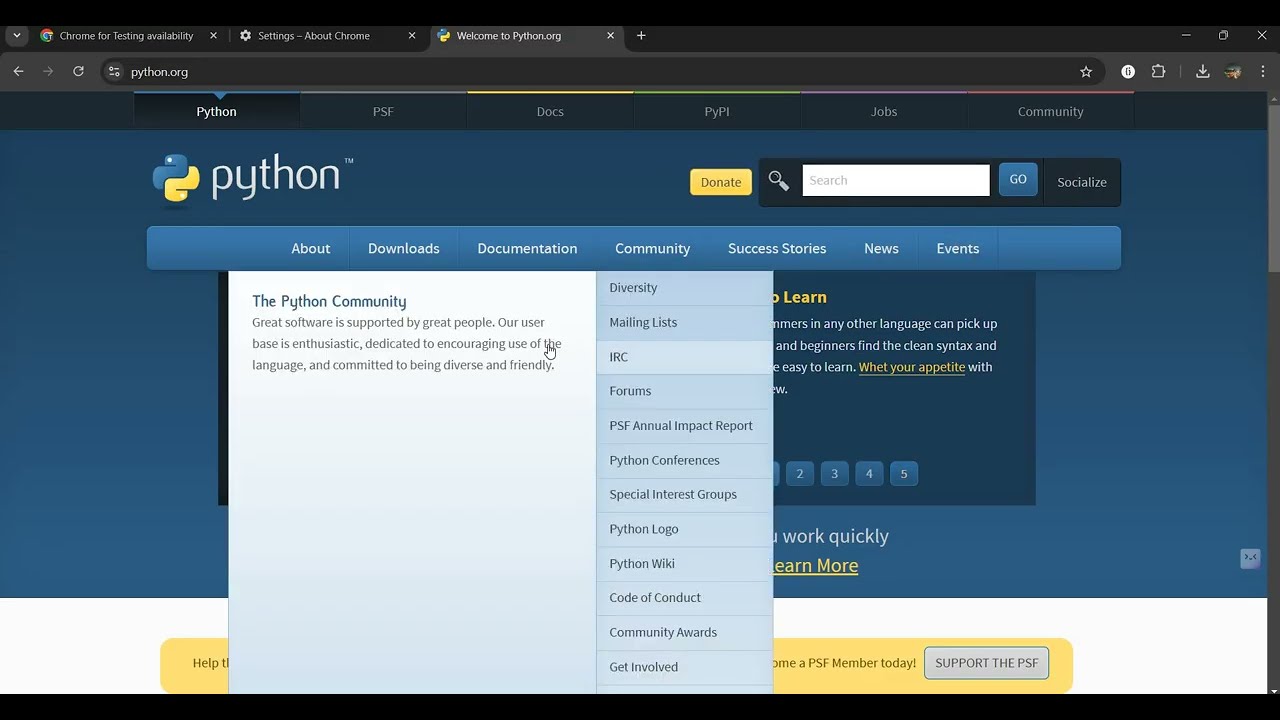
Task: Choose Community Awards submenu entry
Action: click(x=684, y=633)
